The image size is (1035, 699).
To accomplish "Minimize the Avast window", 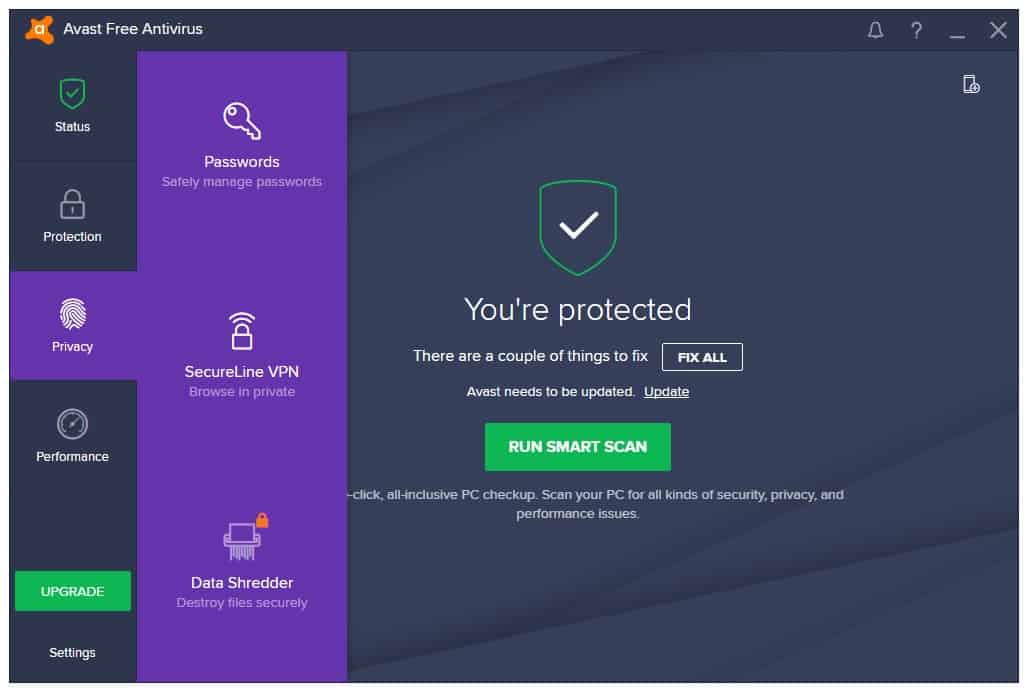I will tap(958, 32).
